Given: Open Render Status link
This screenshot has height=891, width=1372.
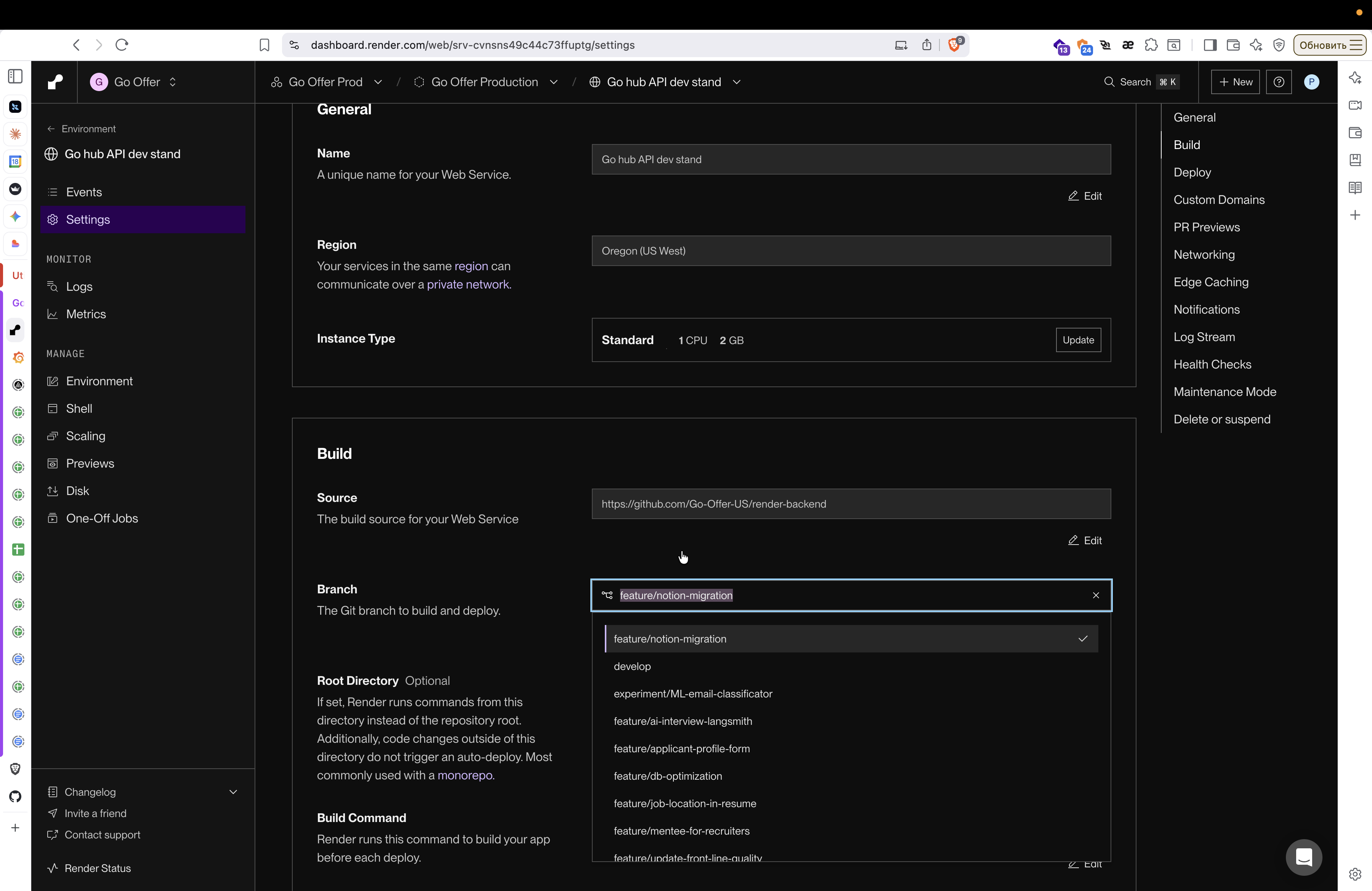Looking at the screenshot, I should click(89, 868).
